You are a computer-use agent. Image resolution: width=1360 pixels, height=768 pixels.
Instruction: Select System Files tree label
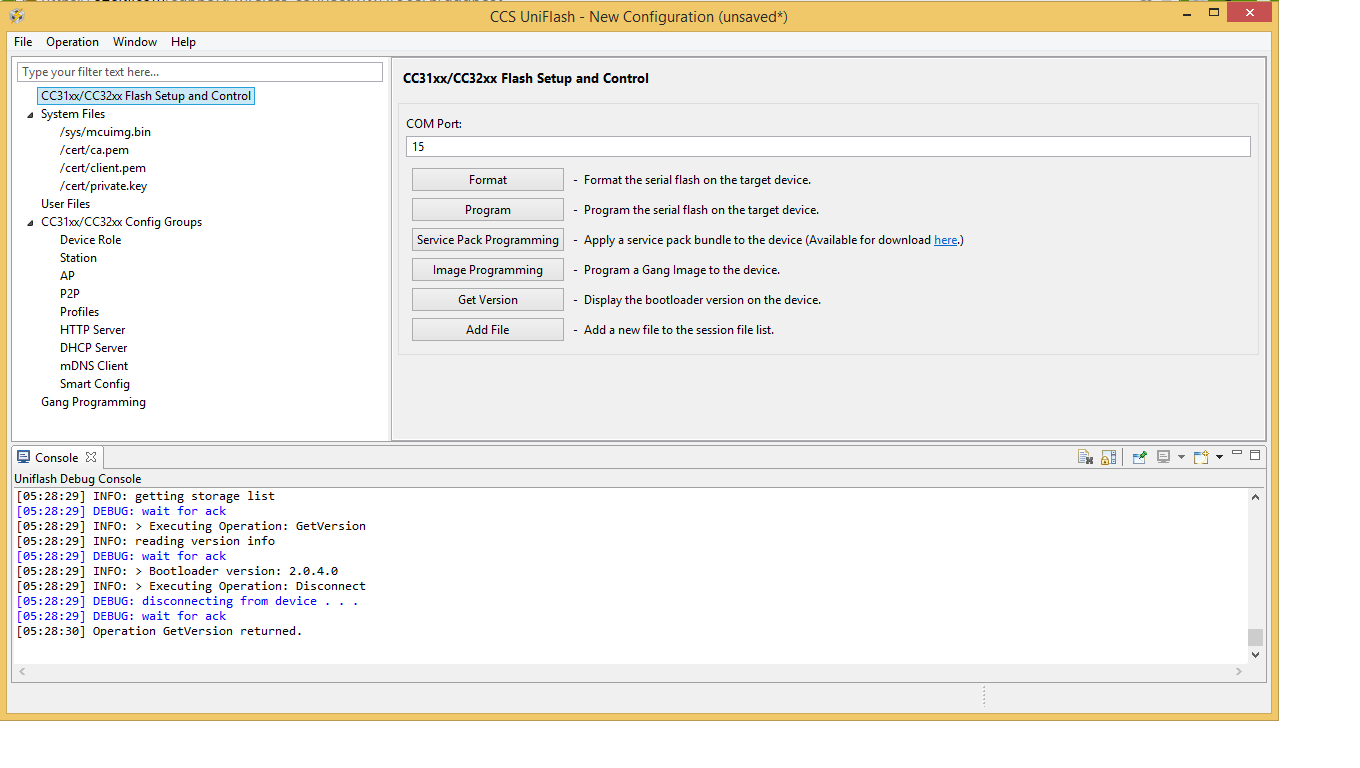73,114
